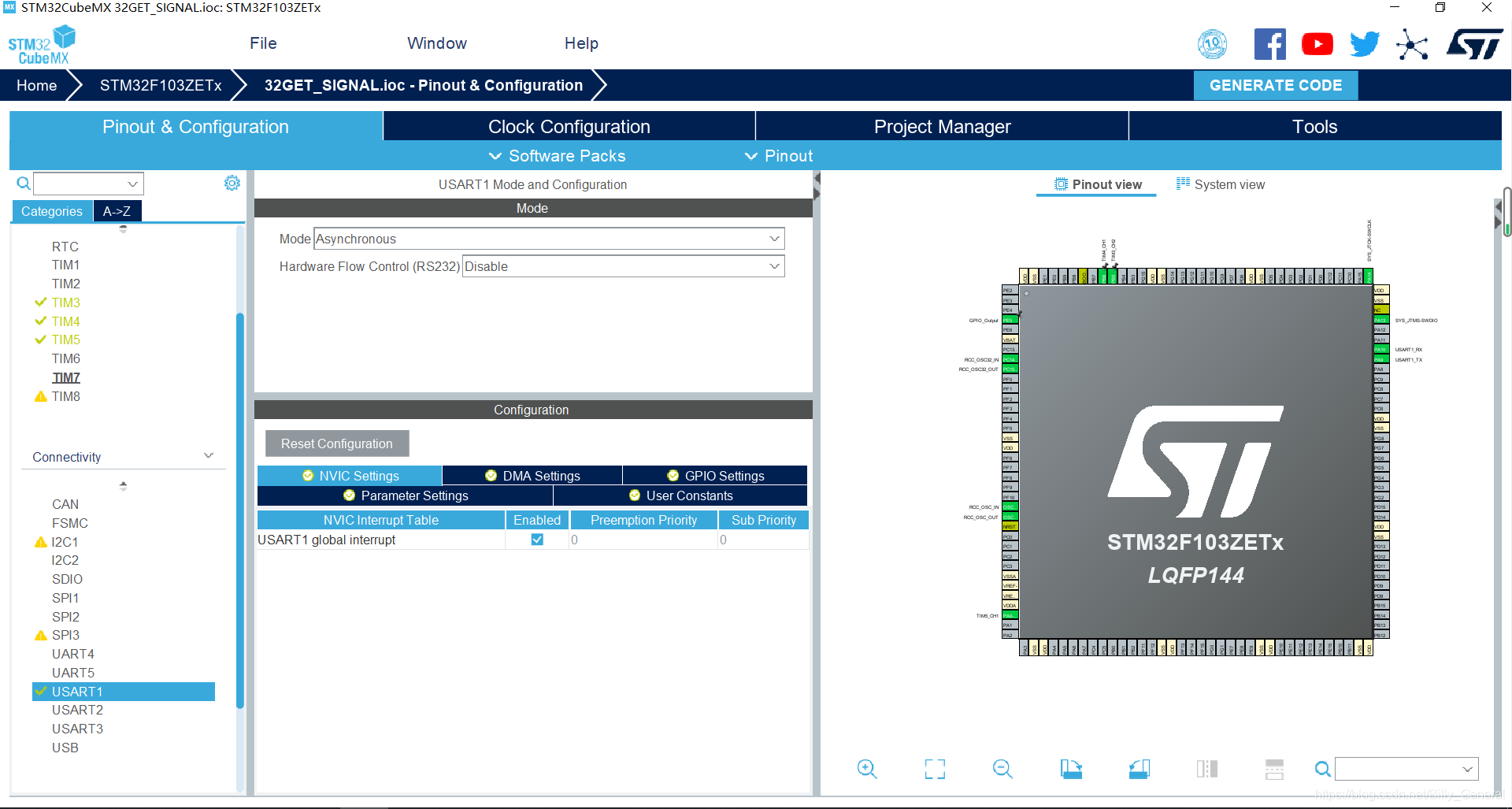Switch the peripheral list to A->Z
This screenshot has width=1512, height=809.
(117, 211)
